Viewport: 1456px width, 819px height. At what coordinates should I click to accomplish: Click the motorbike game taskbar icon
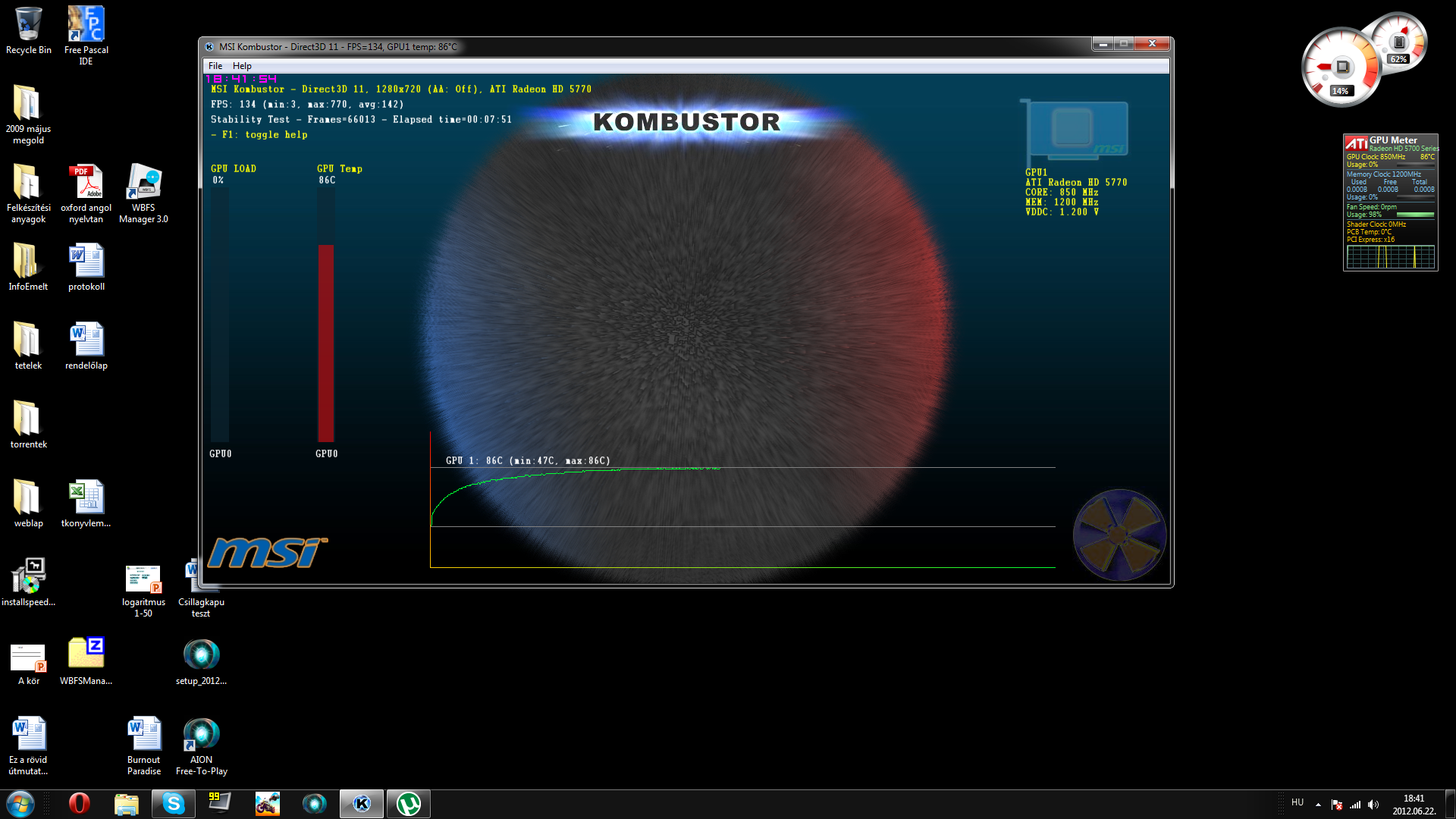[x=268, y=804]
